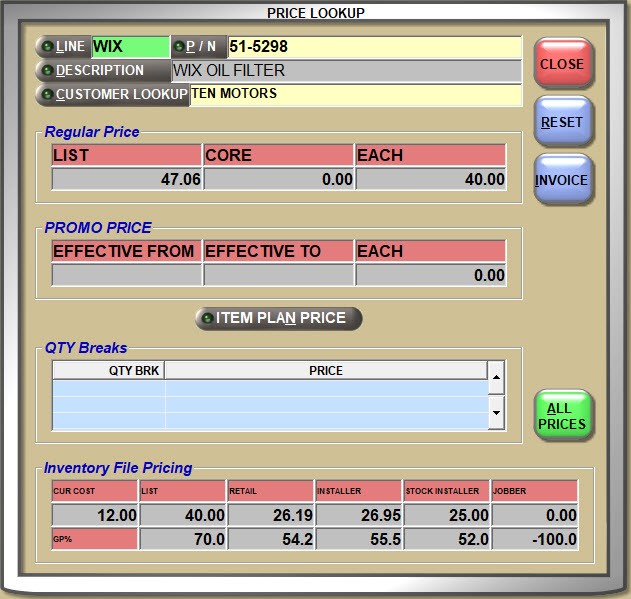The height and width of the screenshot is (599, 631).
Task: Click the red CLOSE button
Action: (562, 64)
